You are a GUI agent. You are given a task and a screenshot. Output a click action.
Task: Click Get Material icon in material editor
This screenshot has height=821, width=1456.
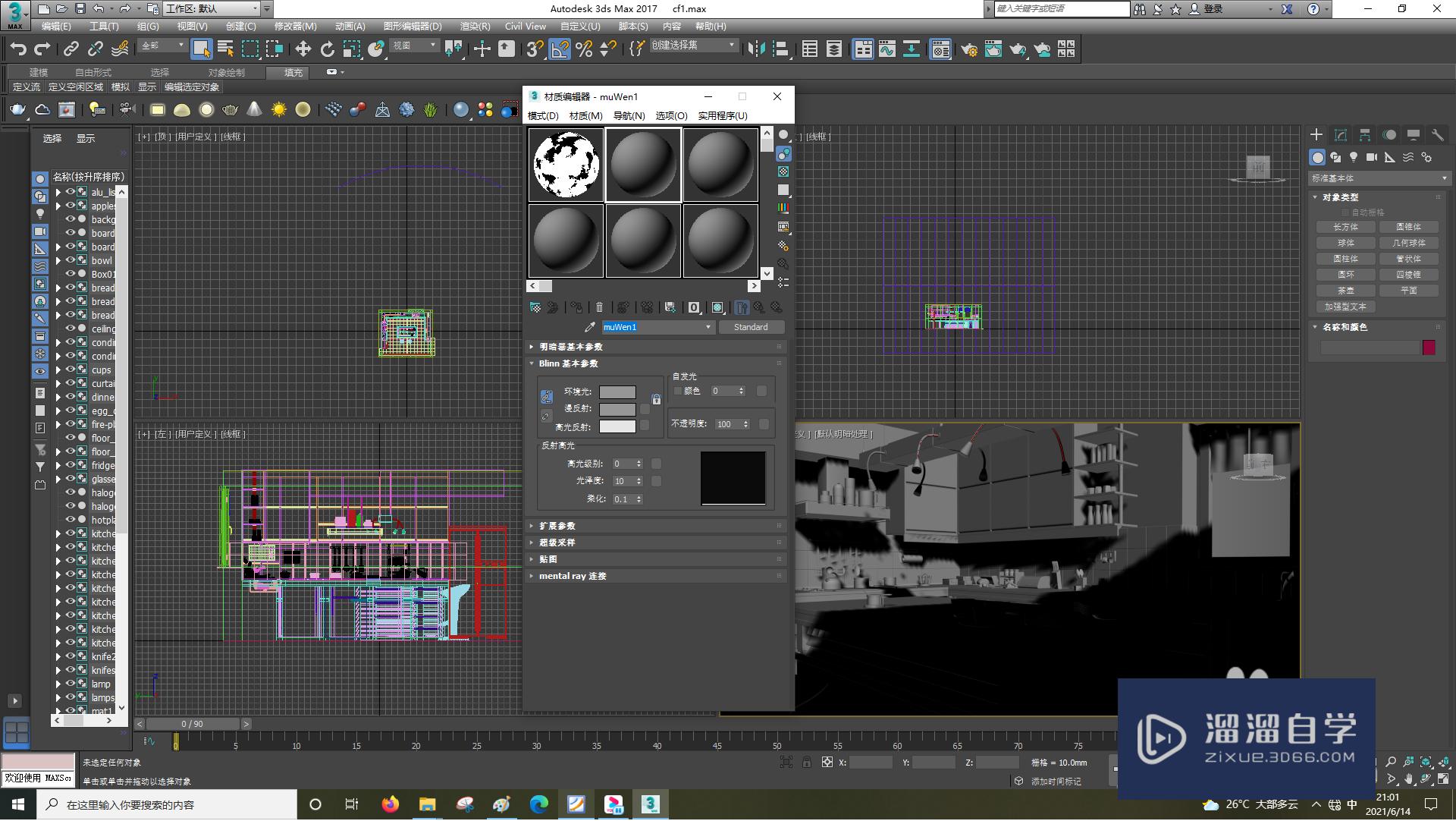(535, 307)
